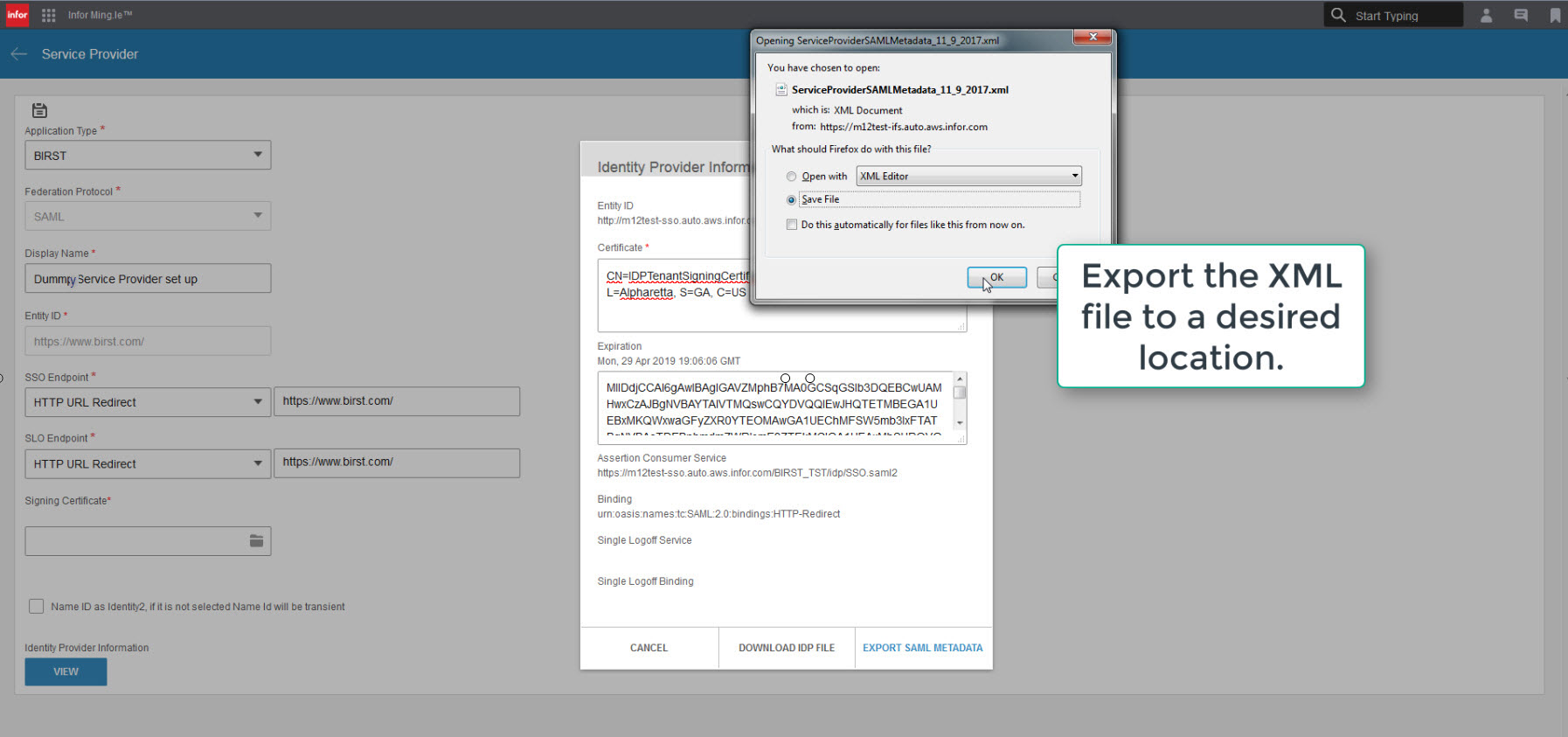Image resolution: width=1568 pixels, height=737 pixels.
Task: Open the messages chat icon
Action: coord(1521,15)
